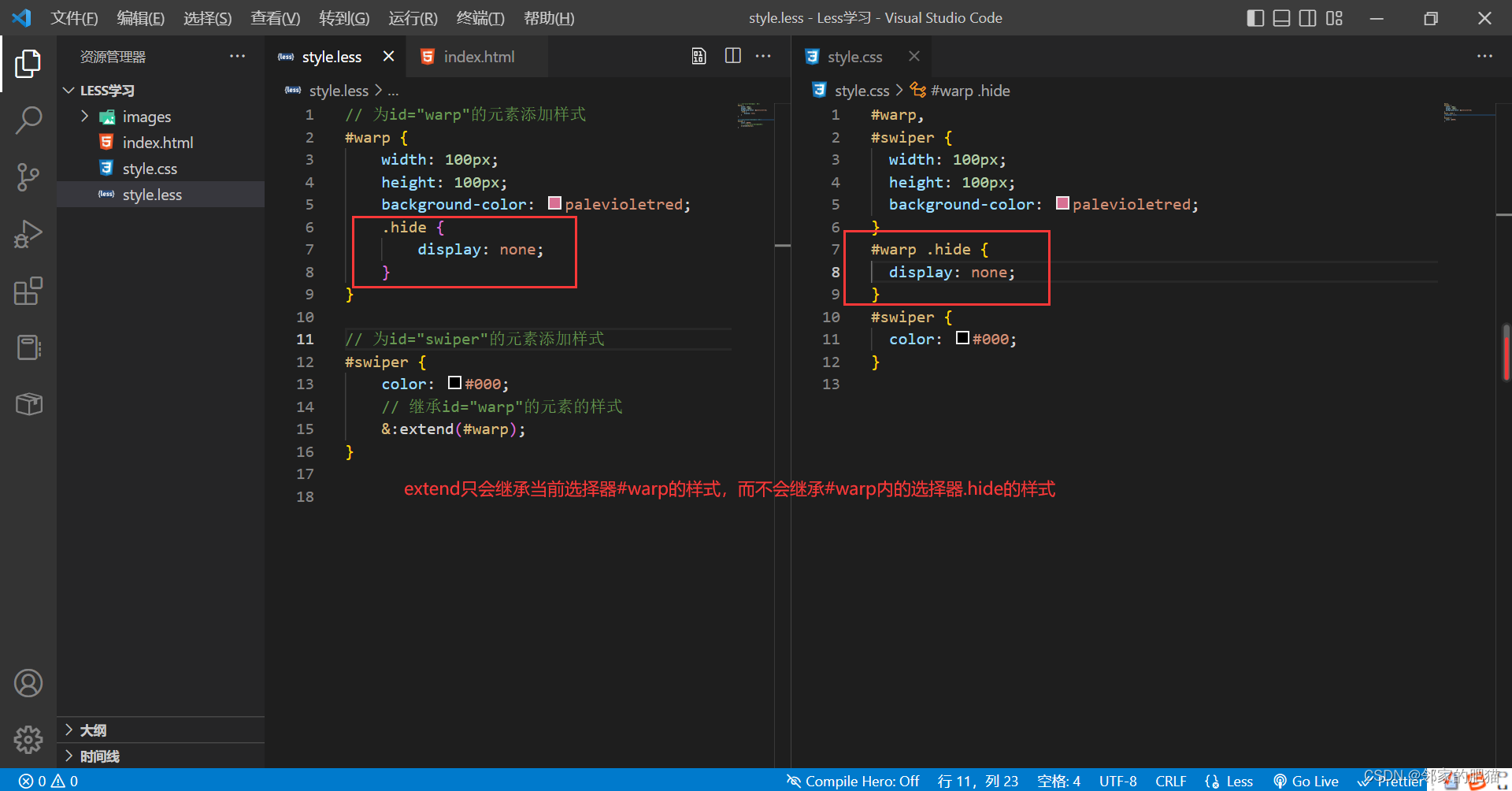Open the 查看(V) menu
This screenshot has width=1512, height=791.
click(x=275, y=18)
